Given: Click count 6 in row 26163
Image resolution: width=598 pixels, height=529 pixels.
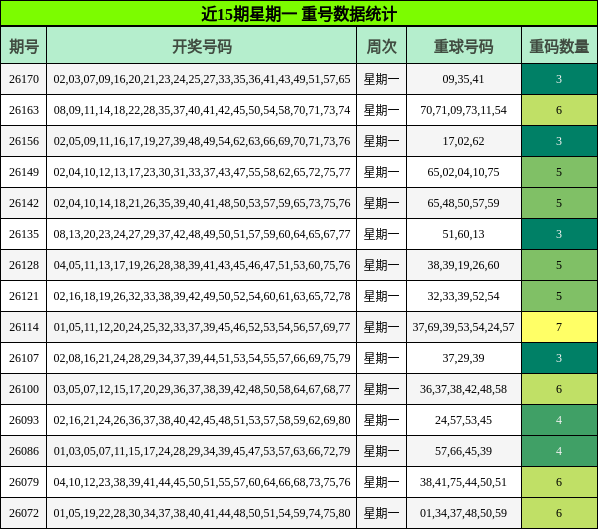Looking at the screenshot, I should point(559,110).
